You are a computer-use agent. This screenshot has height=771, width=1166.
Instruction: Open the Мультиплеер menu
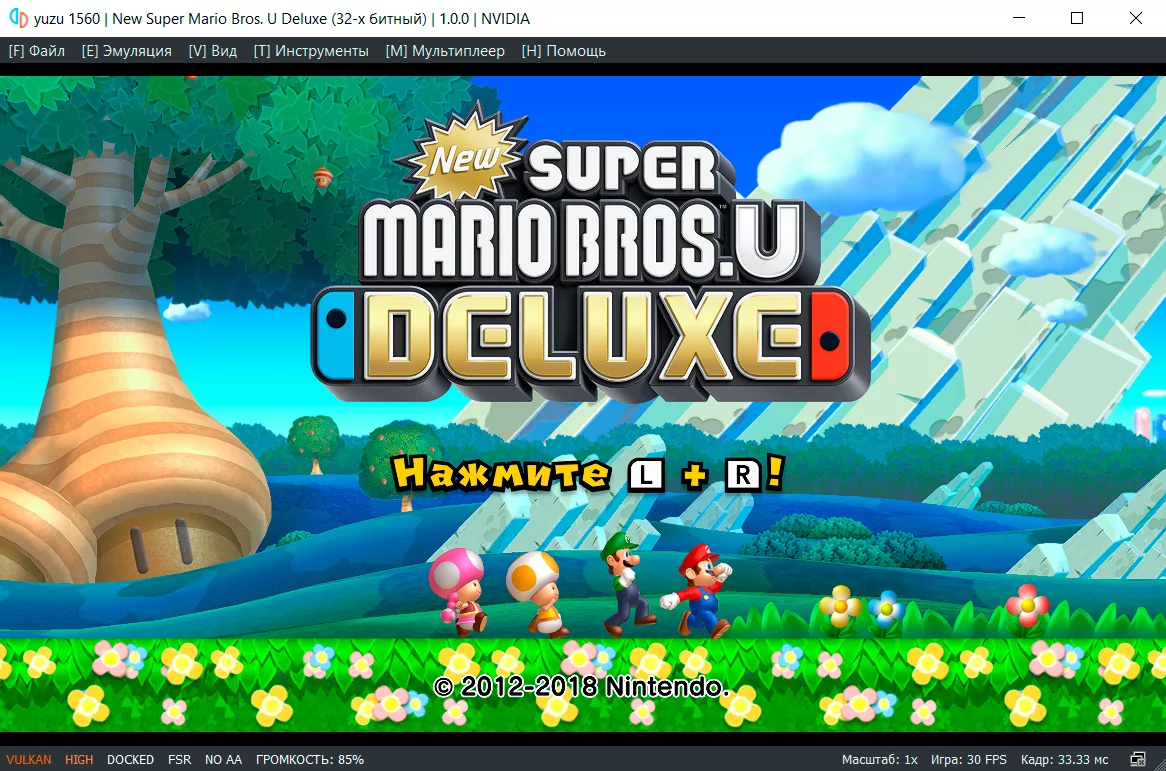[x=445, y=51]
